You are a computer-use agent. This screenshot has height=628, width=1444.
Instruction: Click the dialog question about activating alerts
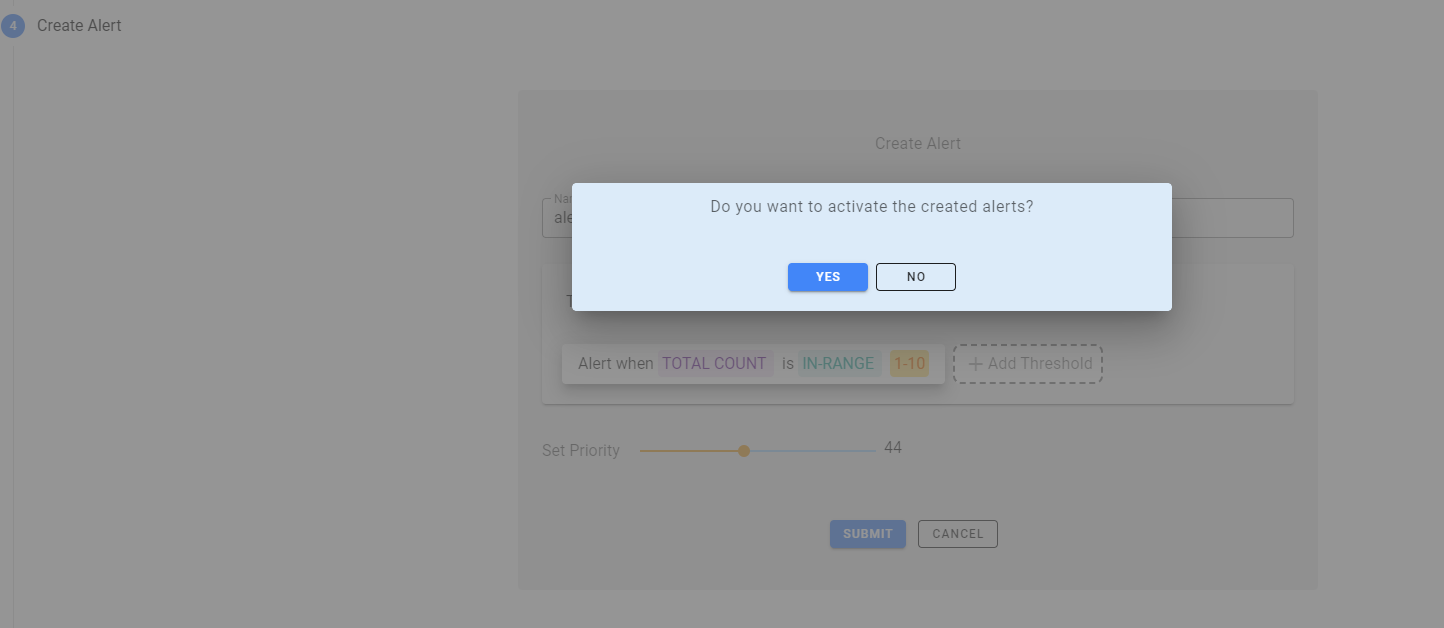click(871, 207)
